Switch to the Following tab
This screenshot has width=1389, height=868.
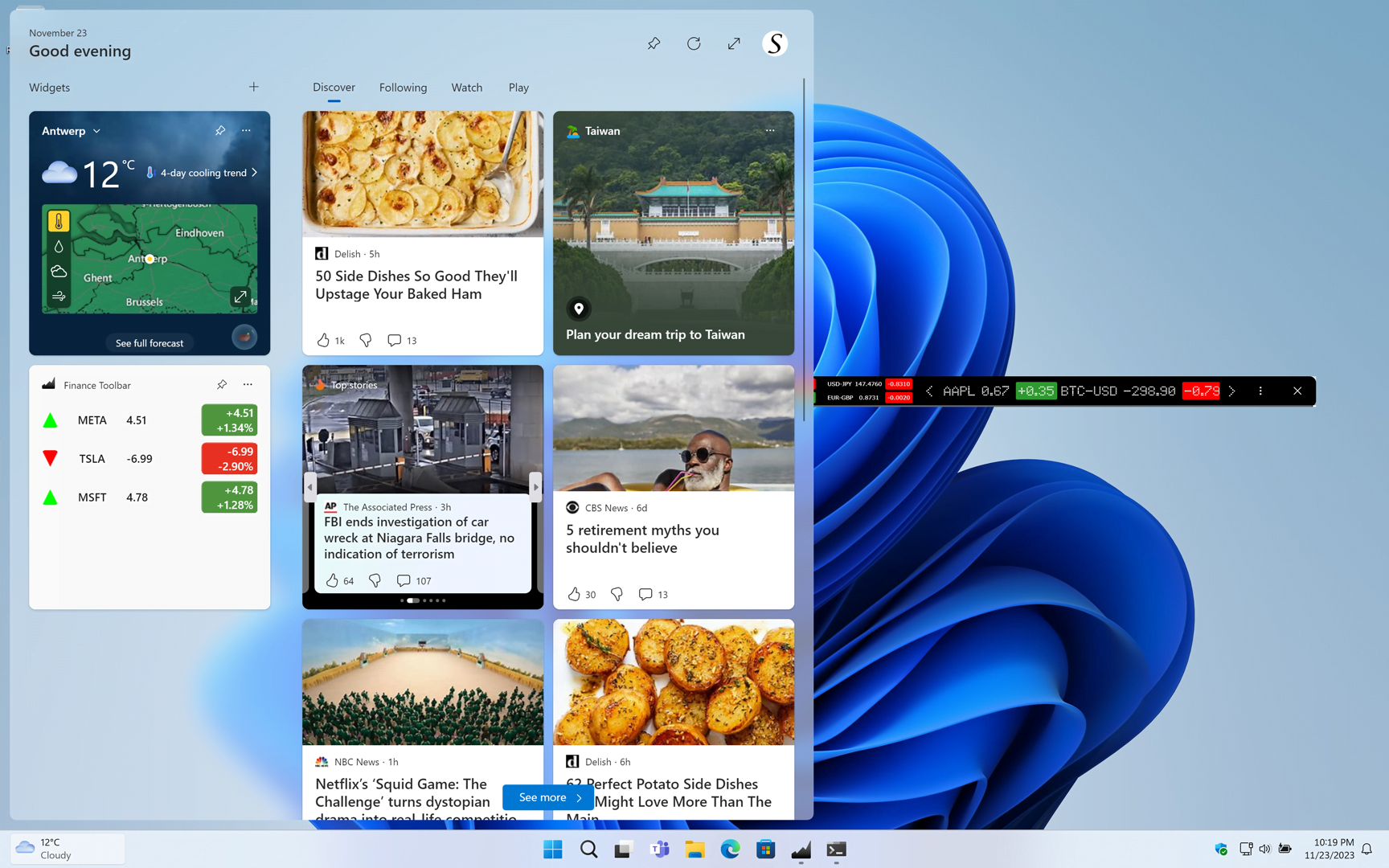coord(403,88)
